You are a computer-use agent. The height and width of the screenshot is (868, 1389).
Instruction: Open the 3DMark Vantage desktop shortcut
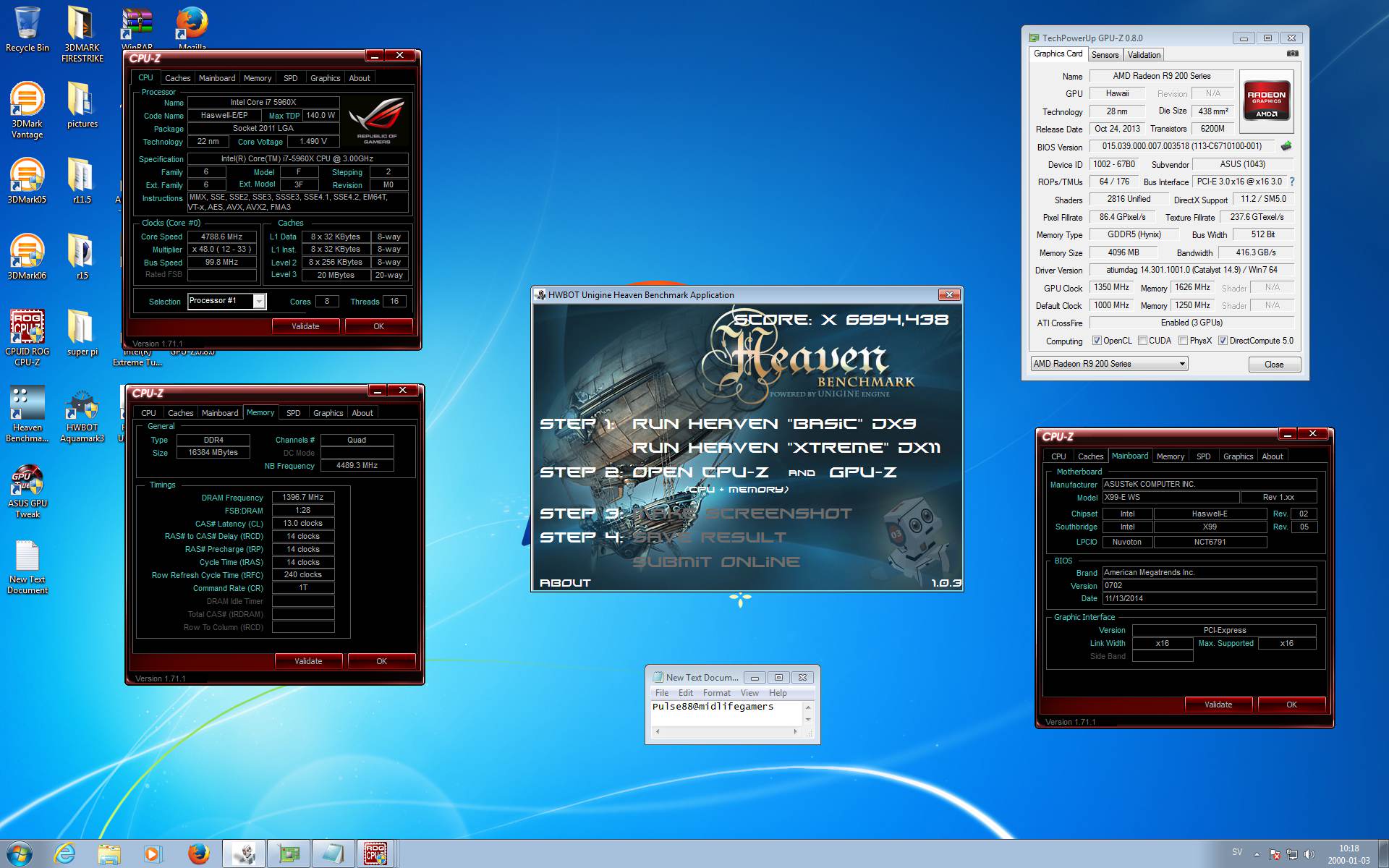[27, 110]
